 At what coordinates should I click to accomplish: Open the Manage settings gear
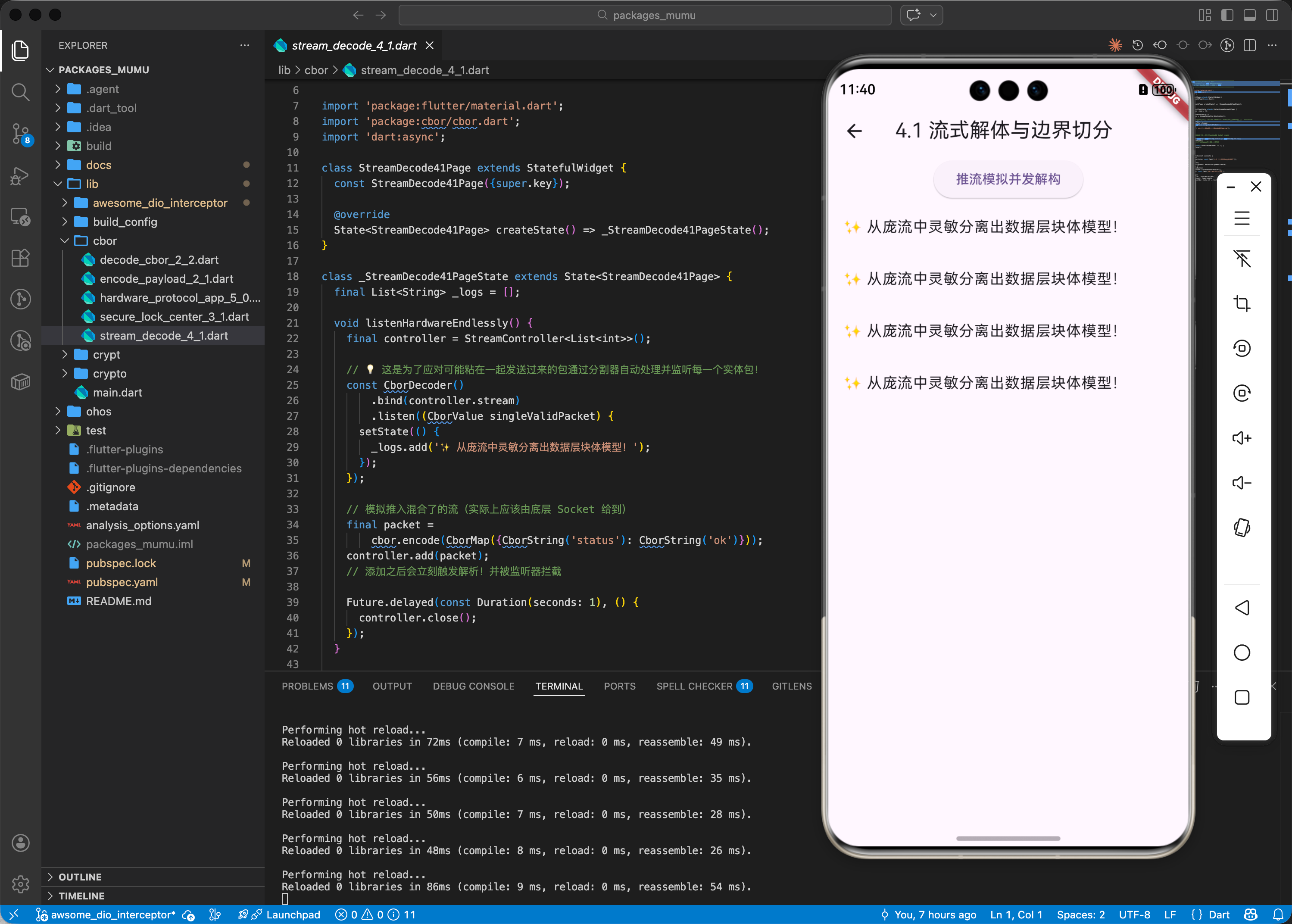click(x=21, y=883)
